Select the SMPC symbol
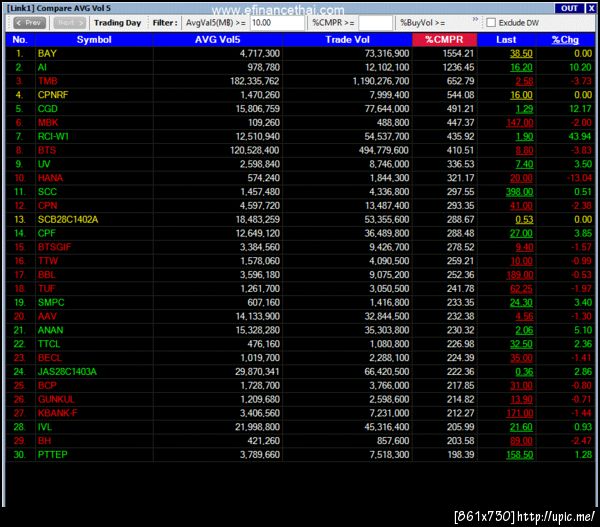The height and width of the screenshot is (527, 600). (x=51, y=302)
